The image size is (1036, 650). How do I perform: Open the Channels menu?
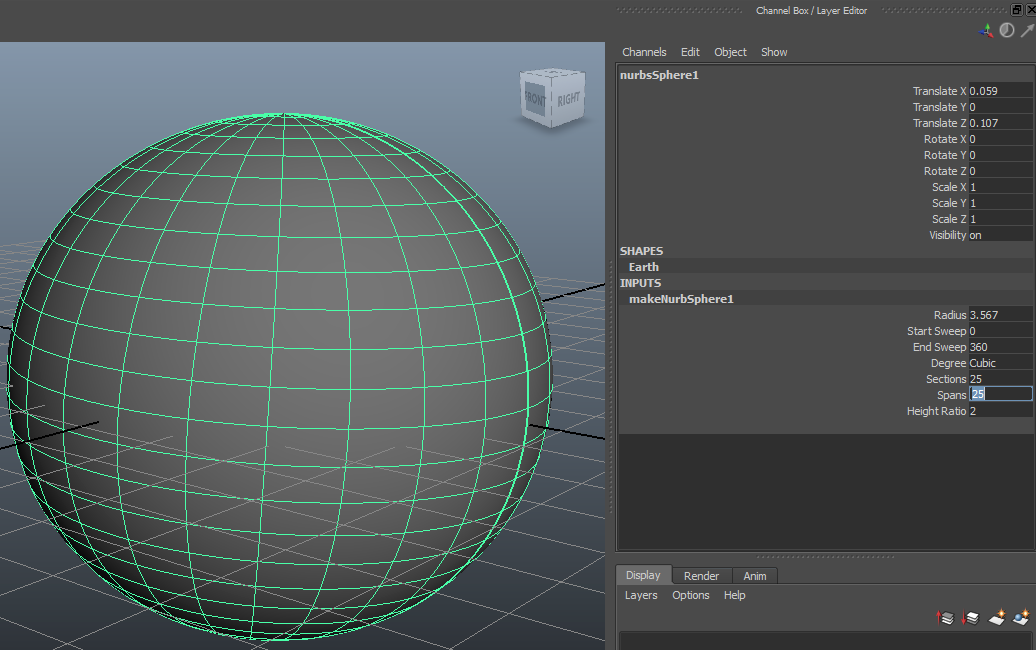pyautogui.click(x=644, y=52)
